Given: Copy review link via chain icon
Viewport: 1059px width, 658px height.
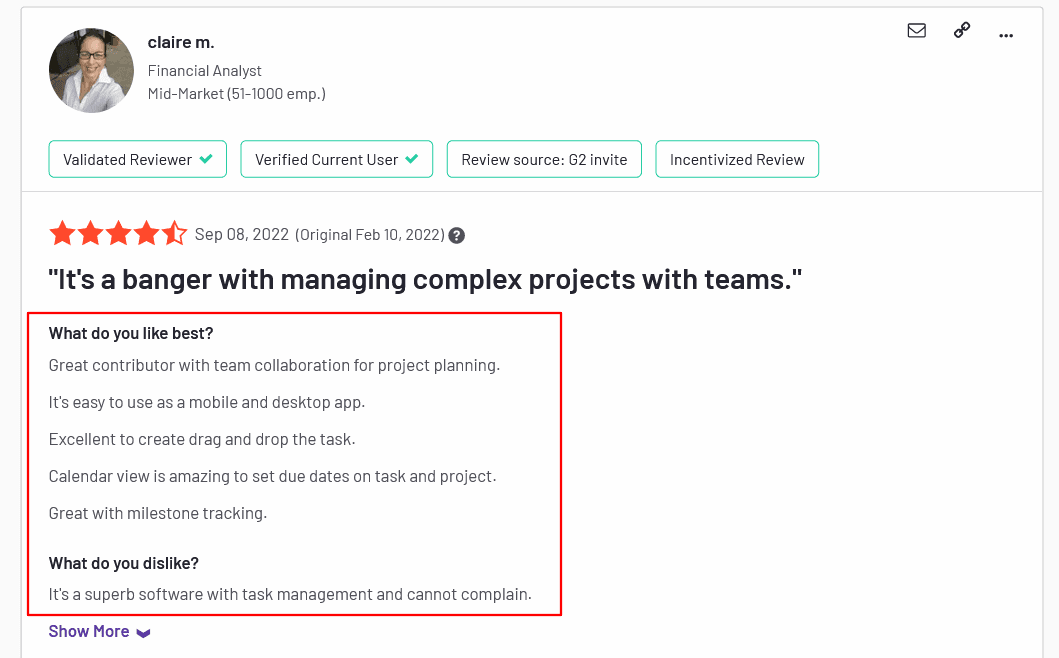Looking at the screenshot, I should 962,31.
